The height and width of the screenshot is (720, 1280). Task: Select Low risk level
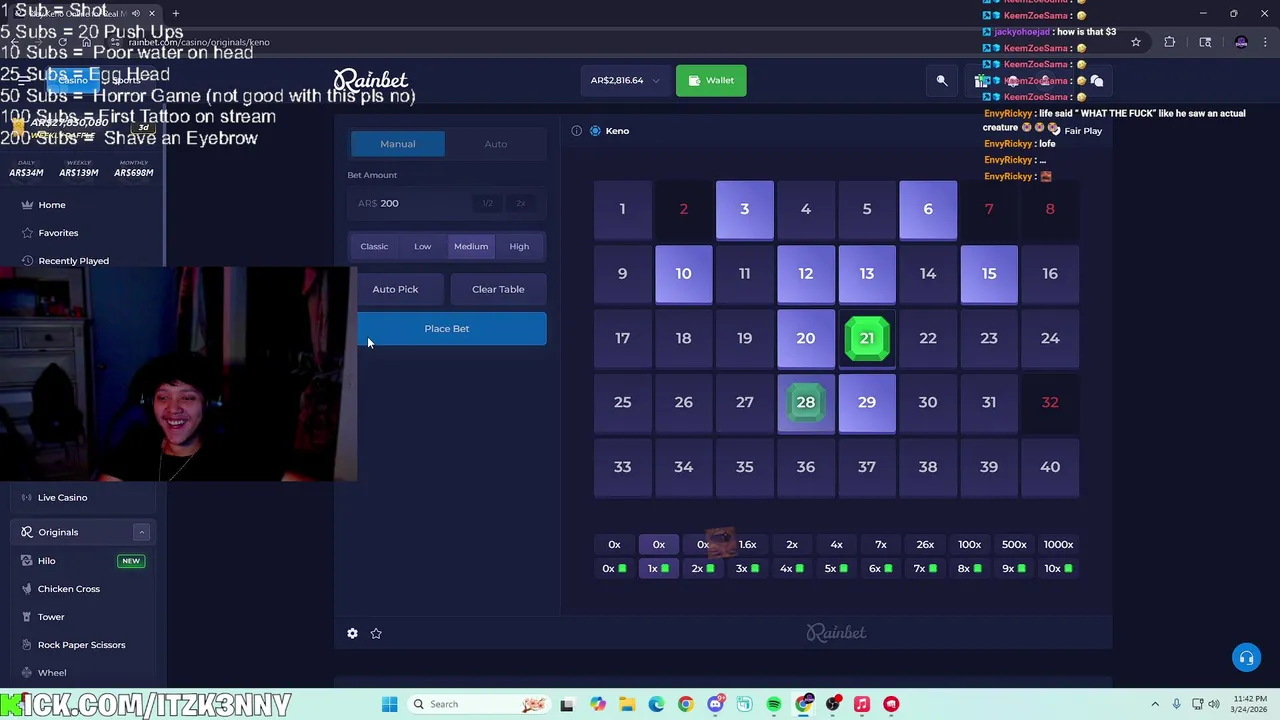click(x=423, y=246)
